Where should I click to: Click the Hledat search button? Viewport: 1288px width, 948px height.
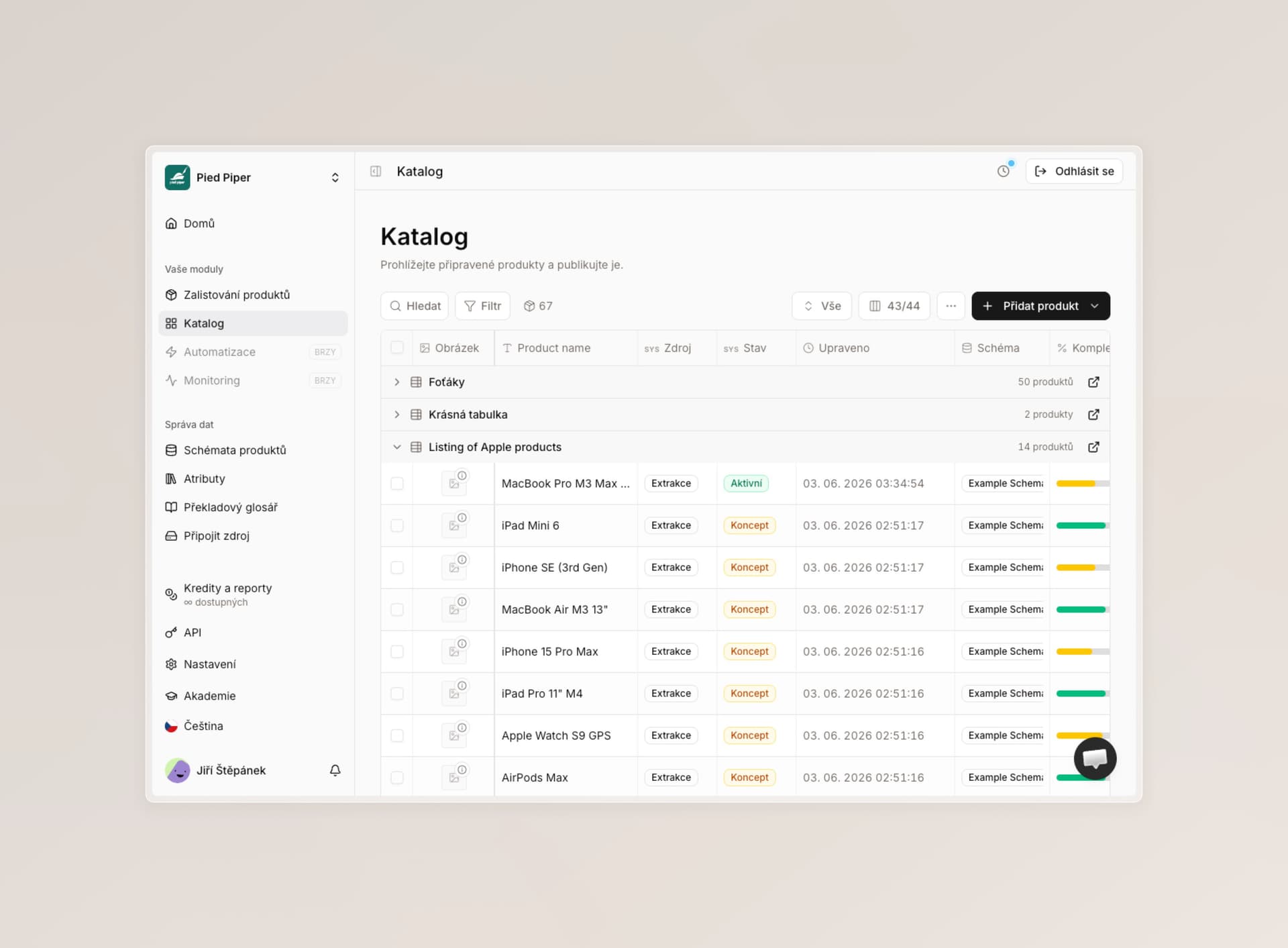(415, 306)
